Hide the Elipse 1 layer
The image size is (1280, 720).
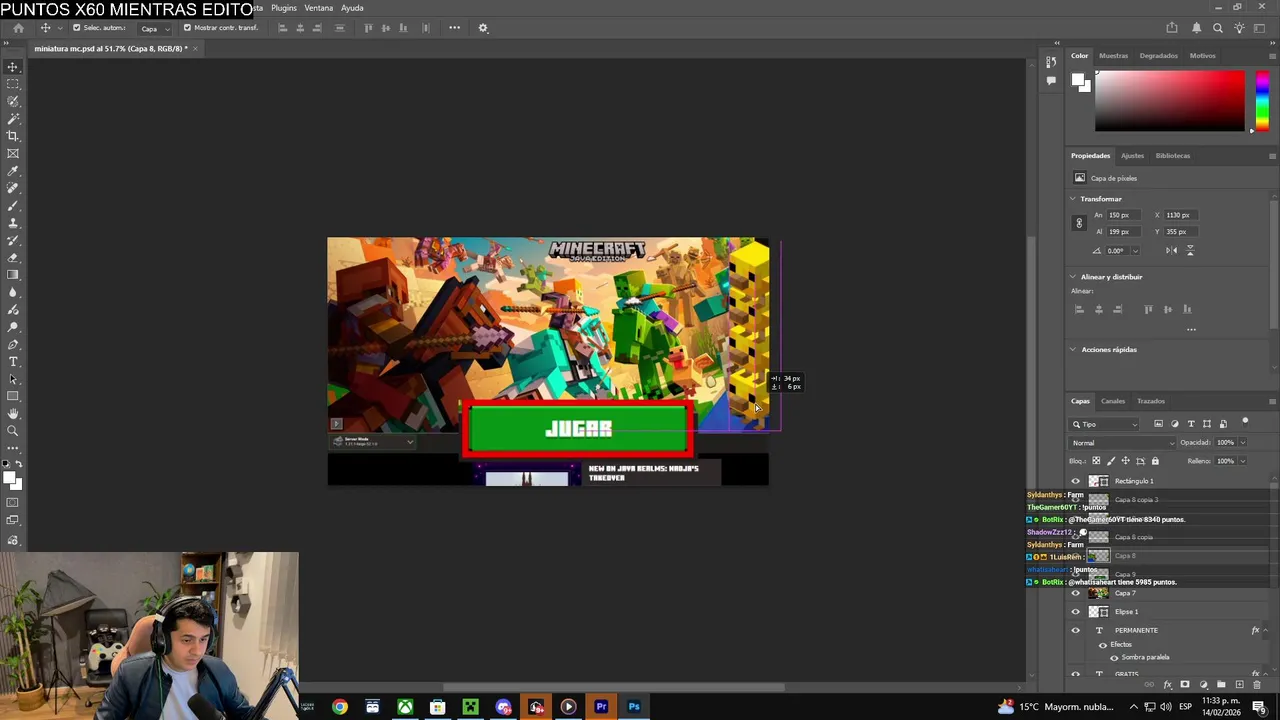pos(1076,612)
